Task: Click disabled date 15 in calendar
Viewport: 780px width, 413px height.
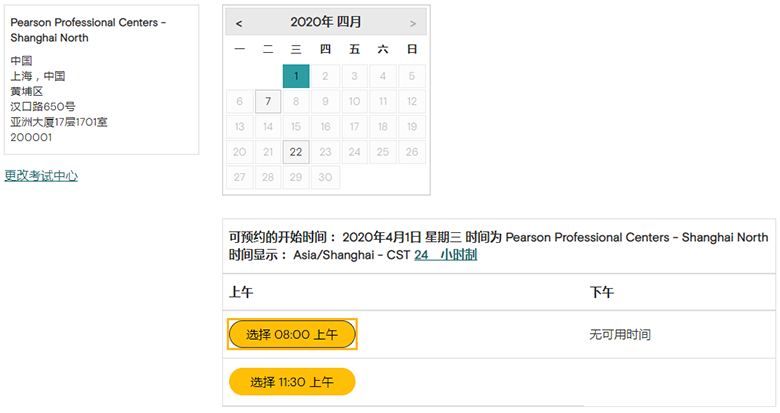Action: [297, 127]
